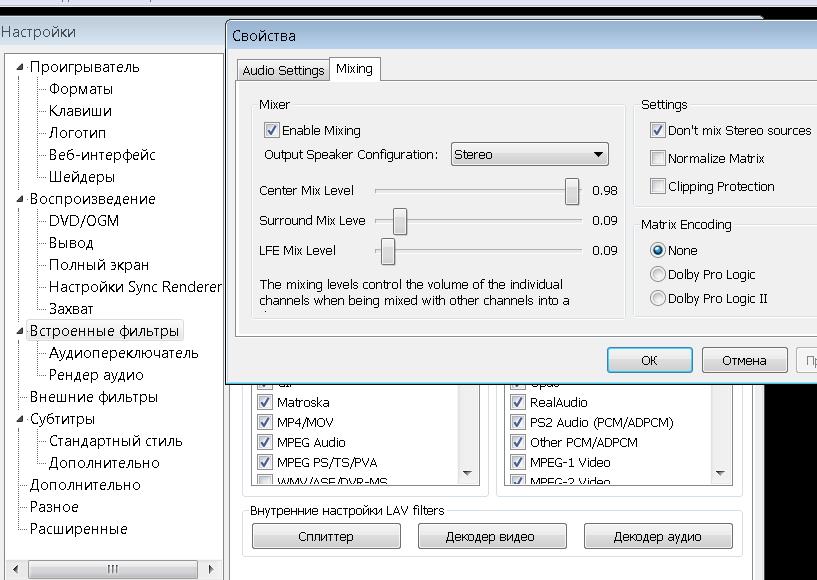Open Output Speaker Configuration dropdown
Image resolution: width=817 pixels, height=580 pixels.
[529, 155]
